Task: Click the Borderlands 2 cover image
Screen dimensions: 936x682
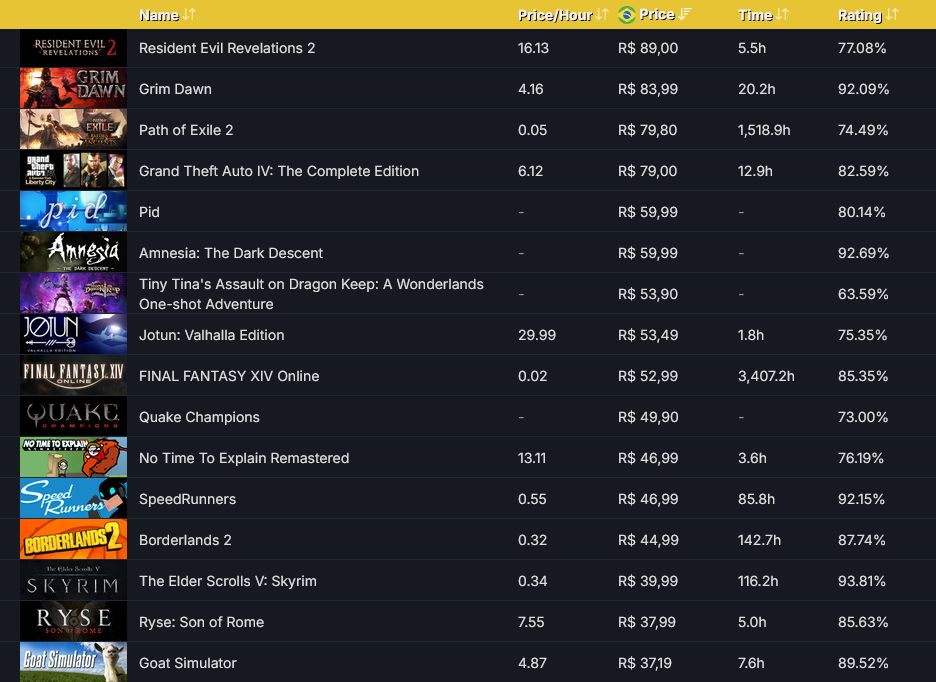Action: pyautogui.click(x=73, y=540)
